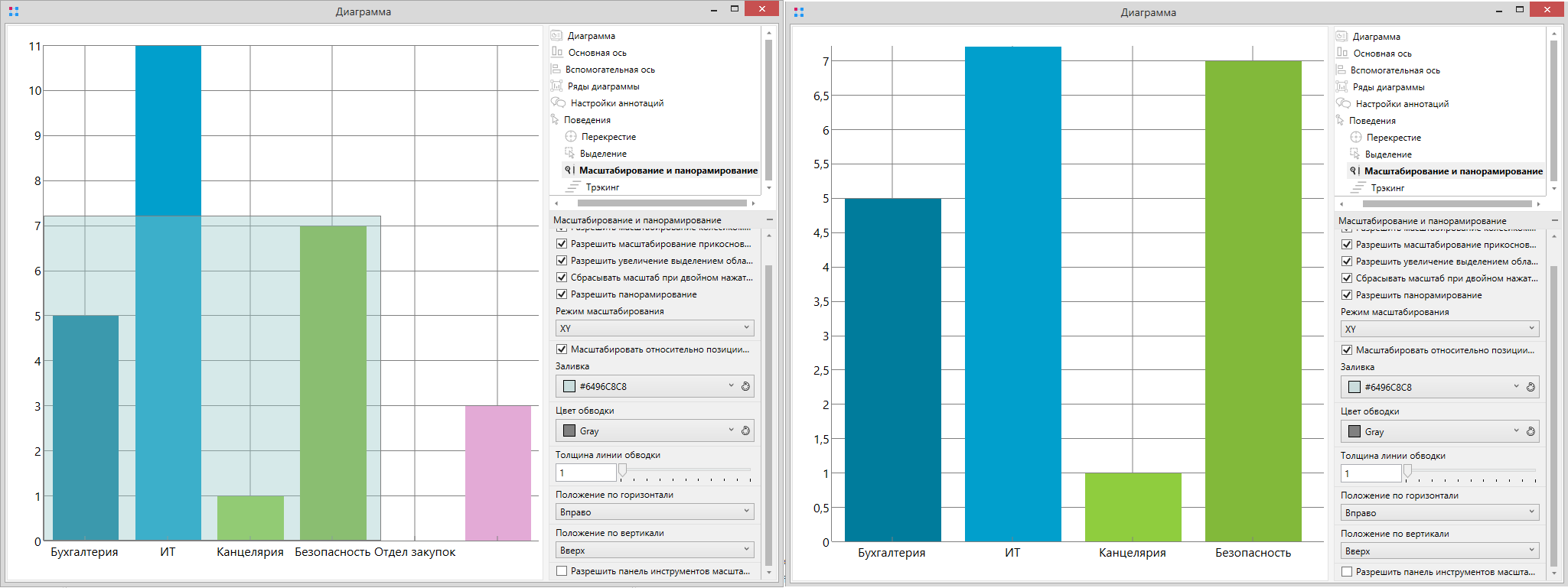1568x588 pixels.
Task: Toggle Сбрасывать масштаб при двойном нажатии, right window
Action: [x=1347, y=278]
